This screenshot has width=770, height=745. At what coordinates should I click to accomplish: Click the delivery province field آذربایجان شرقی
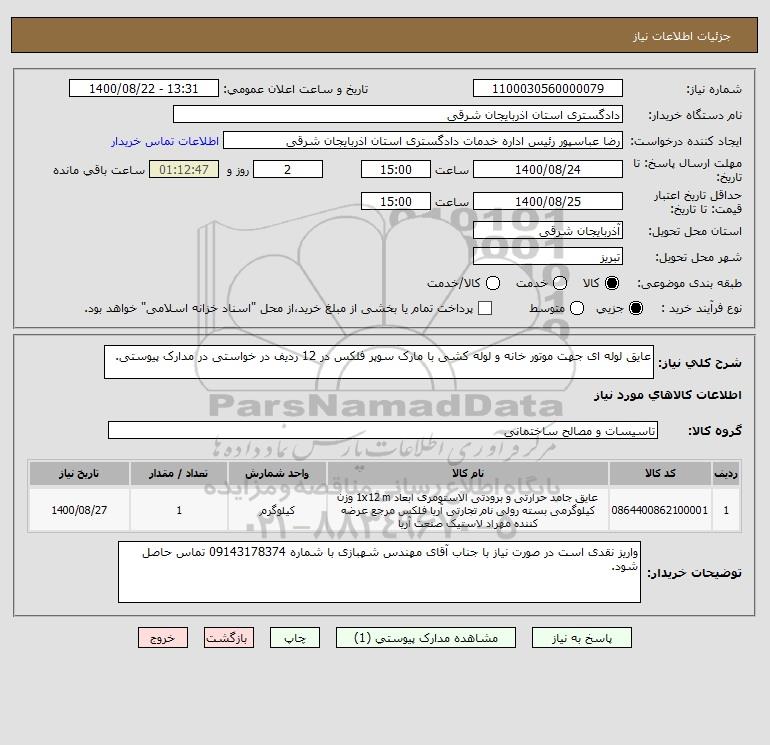[x=548, y=230]
